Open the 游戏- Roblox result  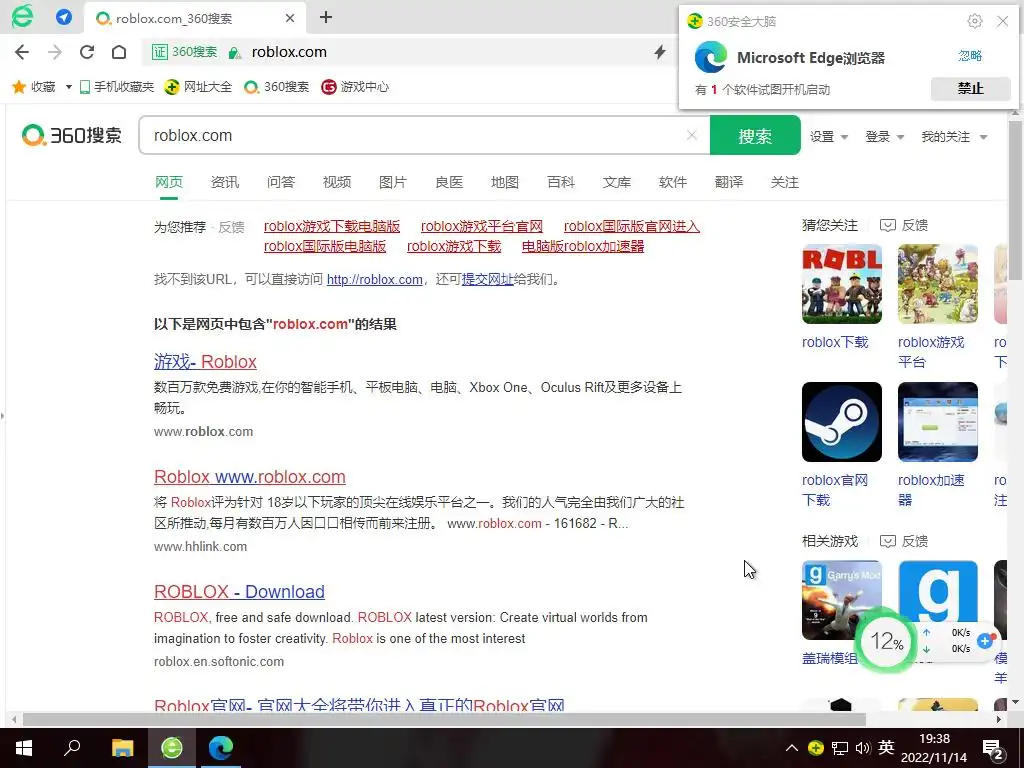click(205, 362)
